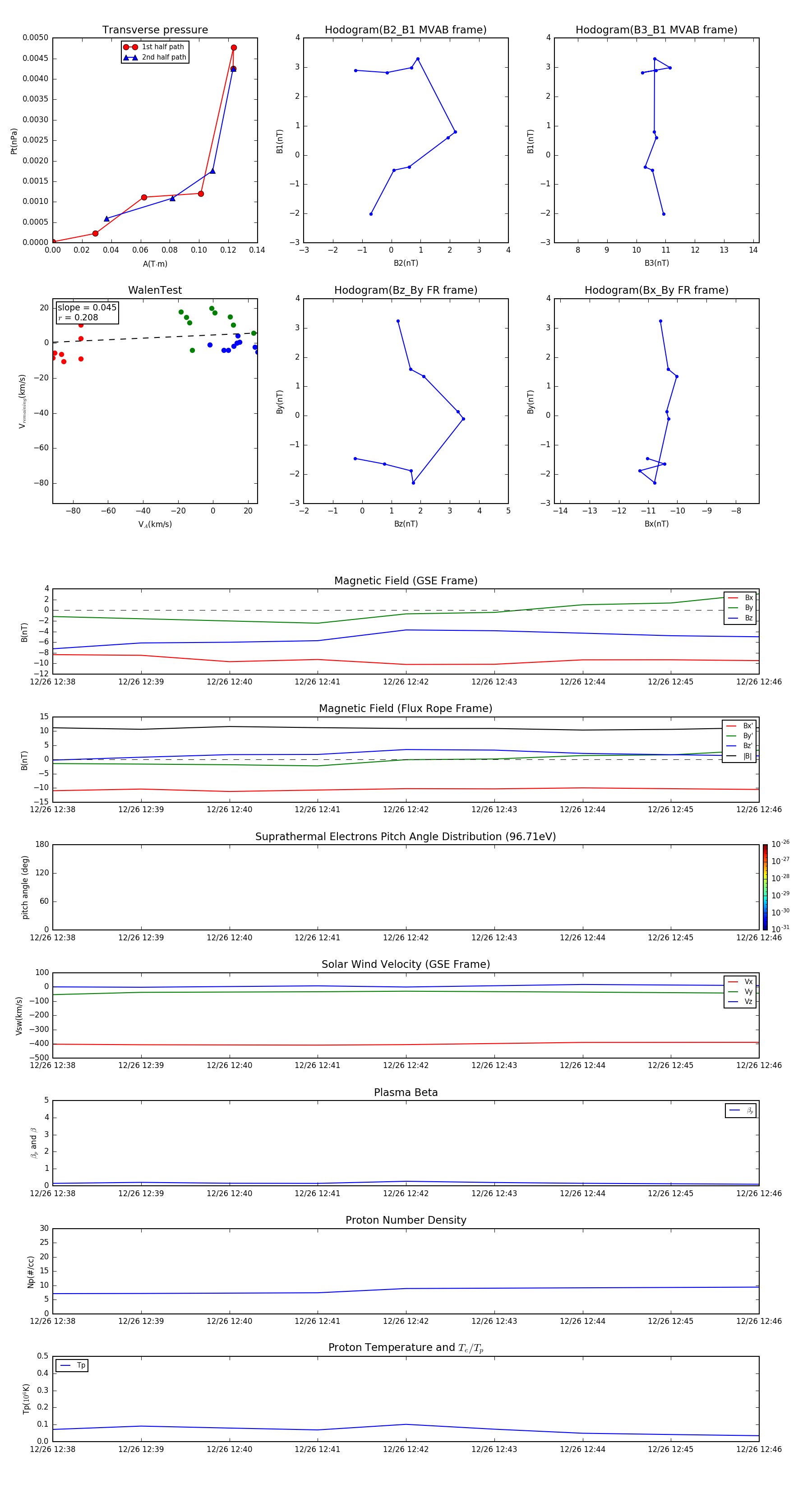The height and width of the screenshot is (1489, 812).
Task: Click the |B| entry in Flux Rope legend
Action: point(739,756)
